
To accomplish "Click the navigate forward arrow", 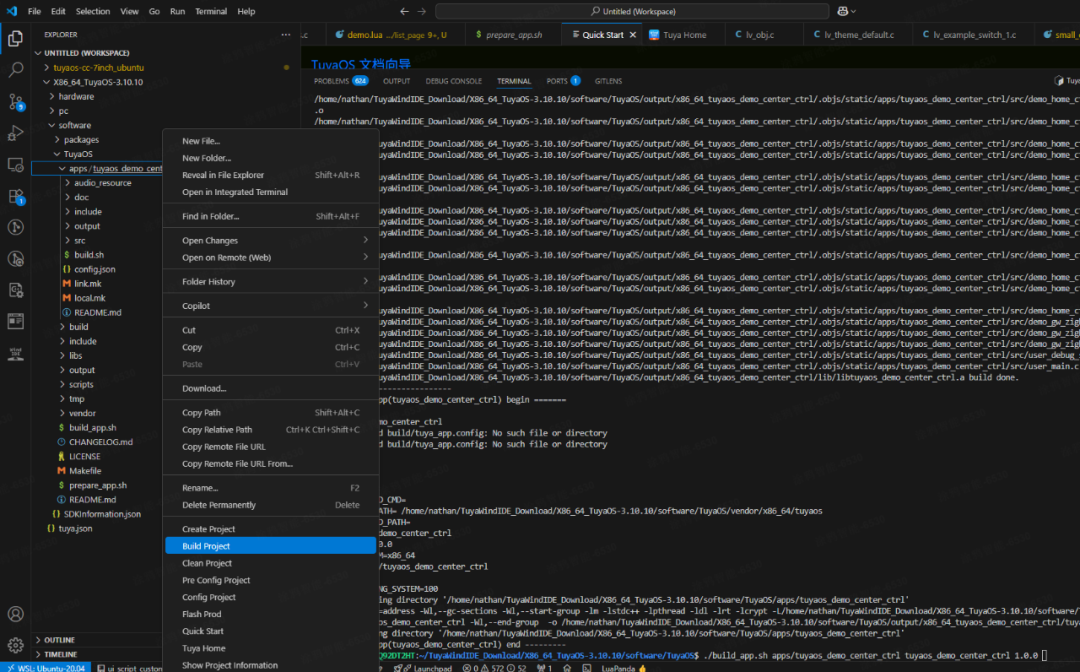I will (x=422, y=11).
